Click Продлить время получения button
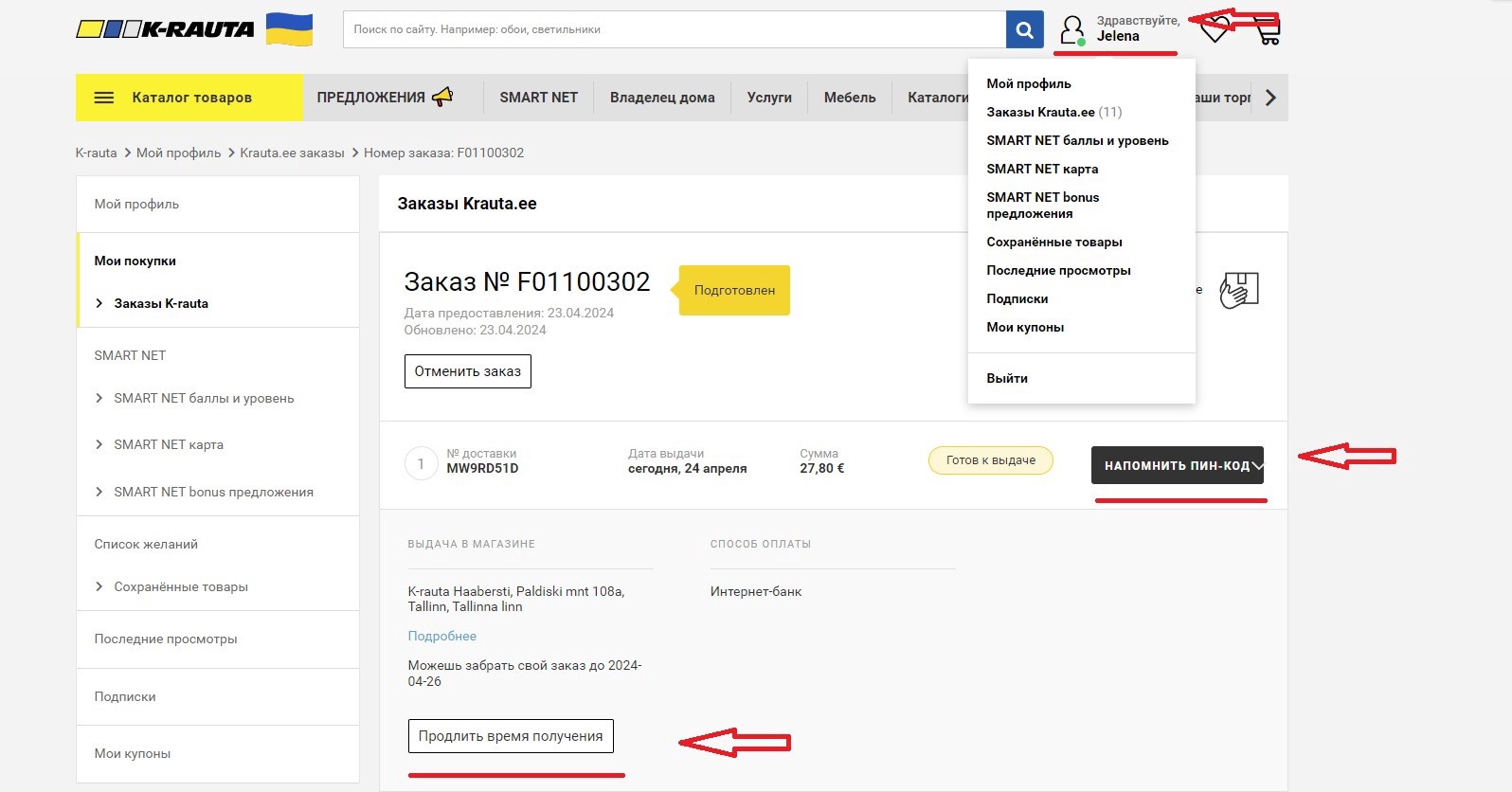 (x=511, y=736)
